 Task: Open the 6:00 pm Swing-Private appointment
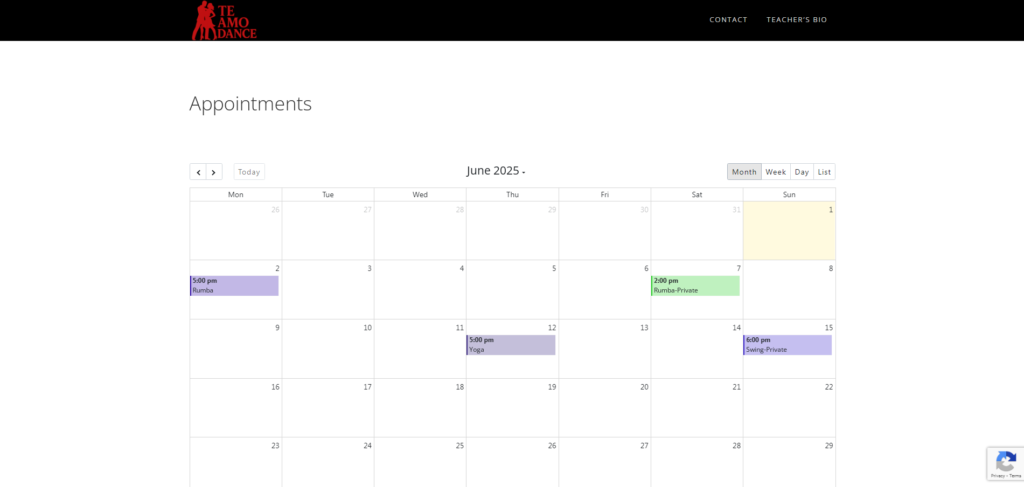coord(787,345)
